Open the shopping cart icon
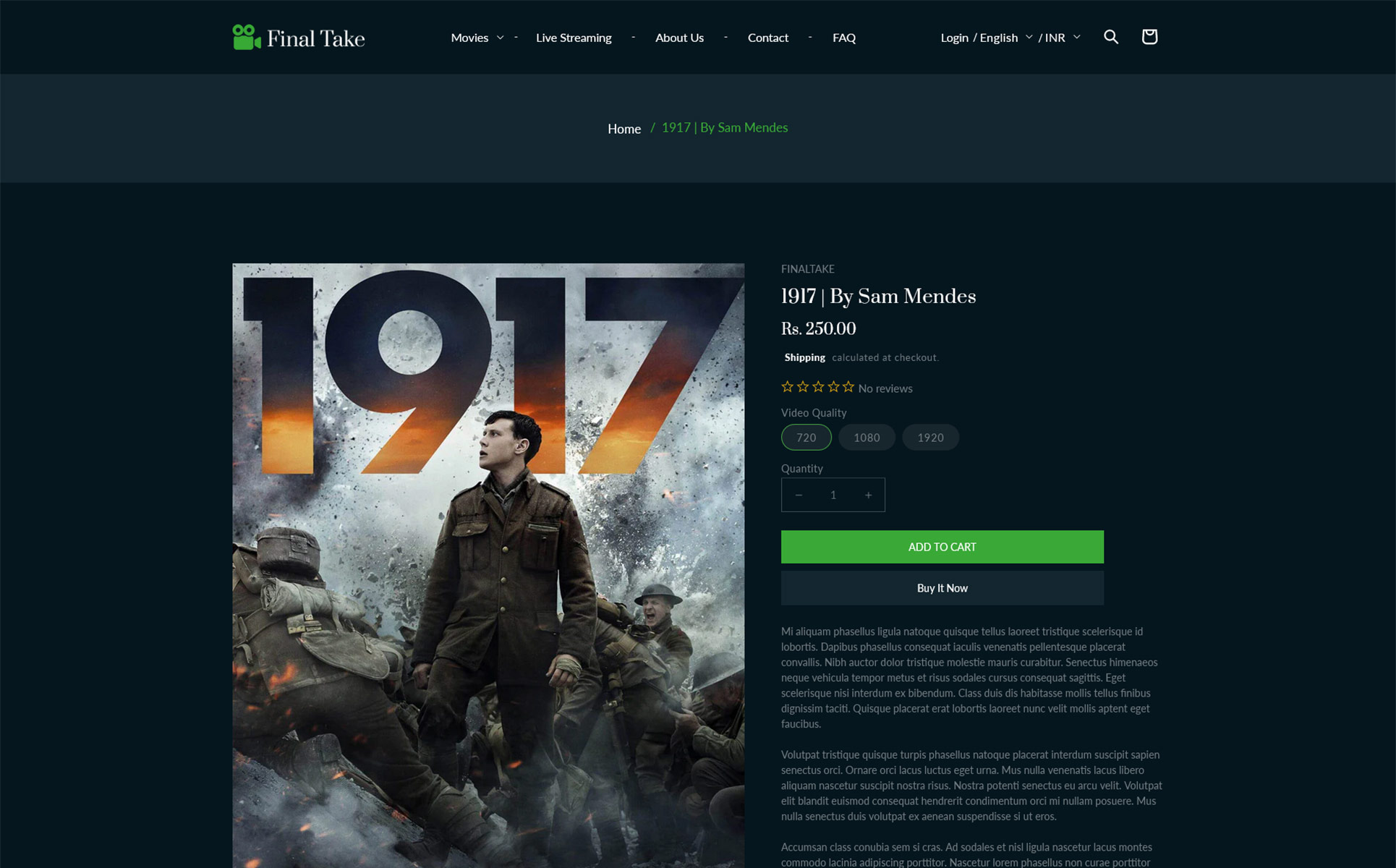Image resolution: width=1396 pixels, height=868 pixels. coord(1149,37)
